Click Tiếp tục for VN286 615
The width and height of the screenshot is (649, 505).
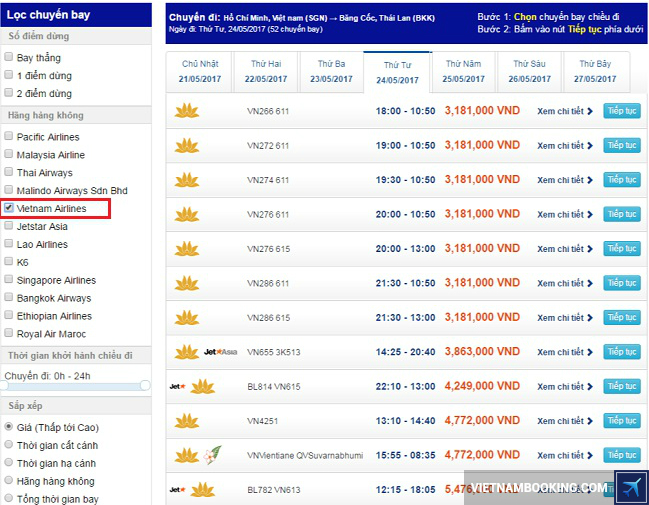pos(622,317)
